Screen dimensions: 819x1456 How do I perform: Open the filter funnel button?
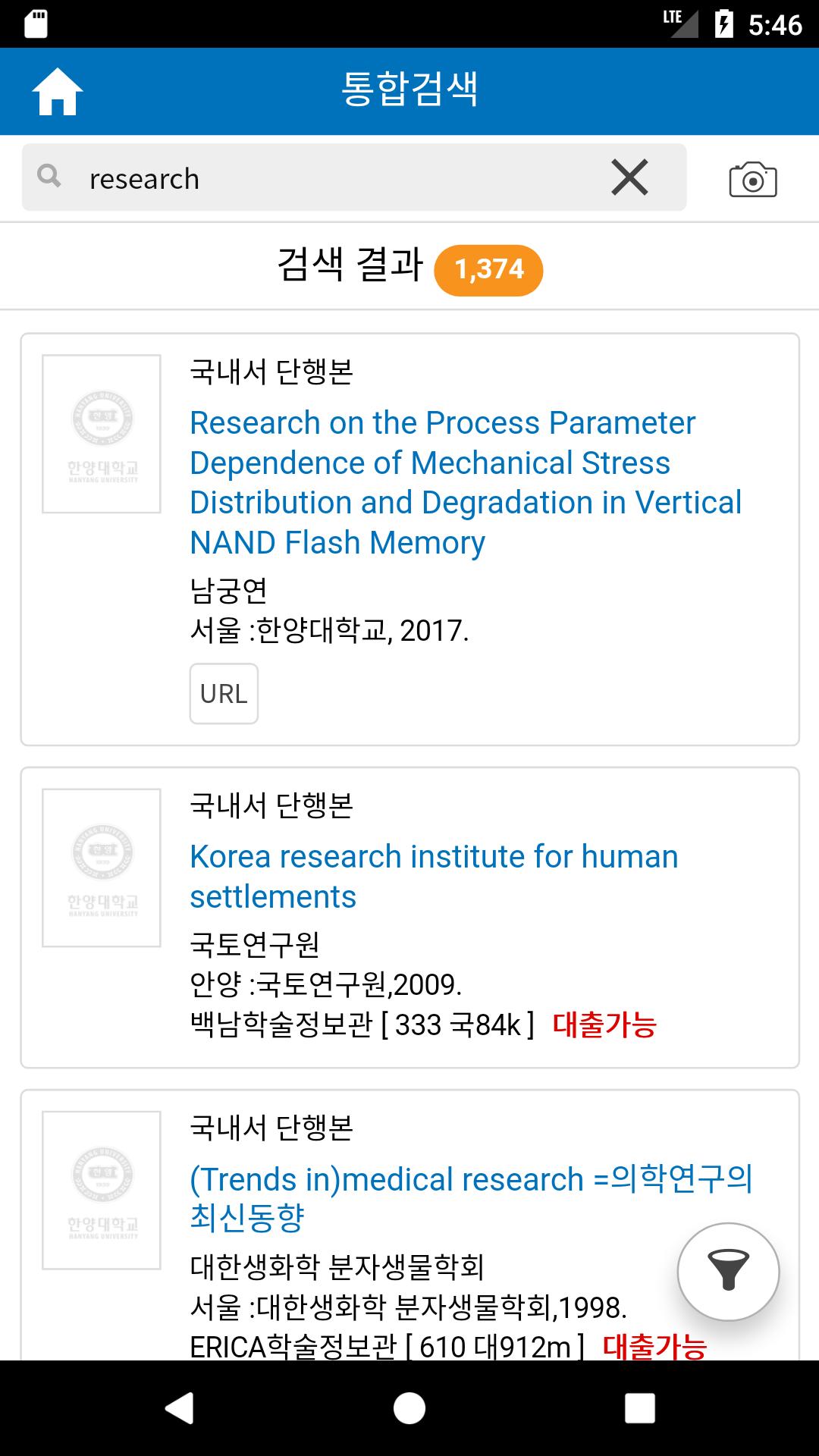728,1272
